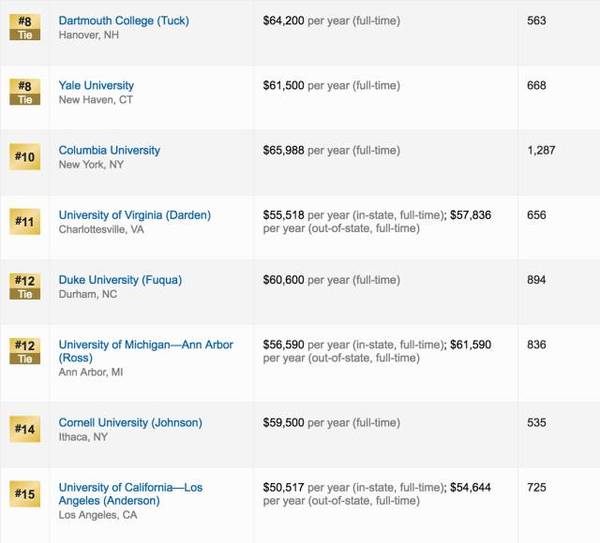The width and height of the screenshot is (600, 543).
Task: Go to the Columbia University page link
Action: click(109, 151)
